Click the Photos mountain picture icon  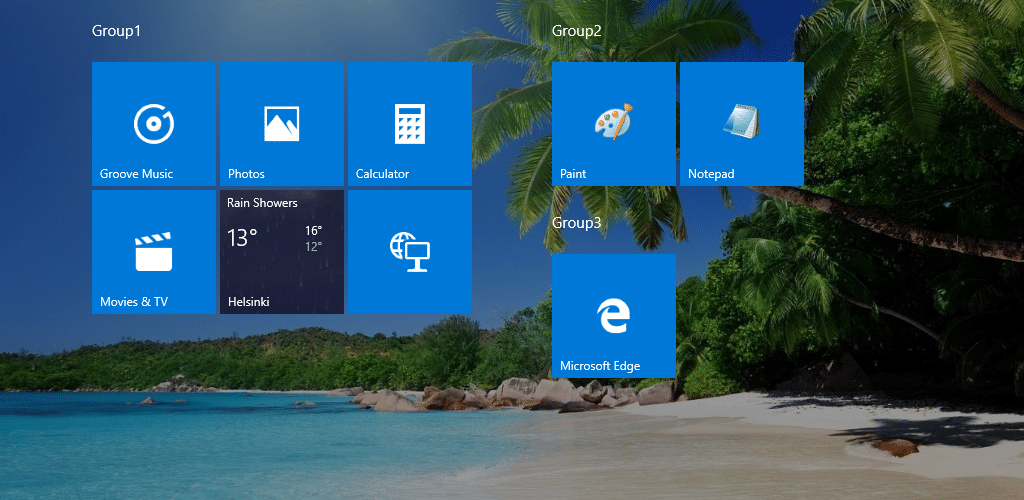pos(281,124)
